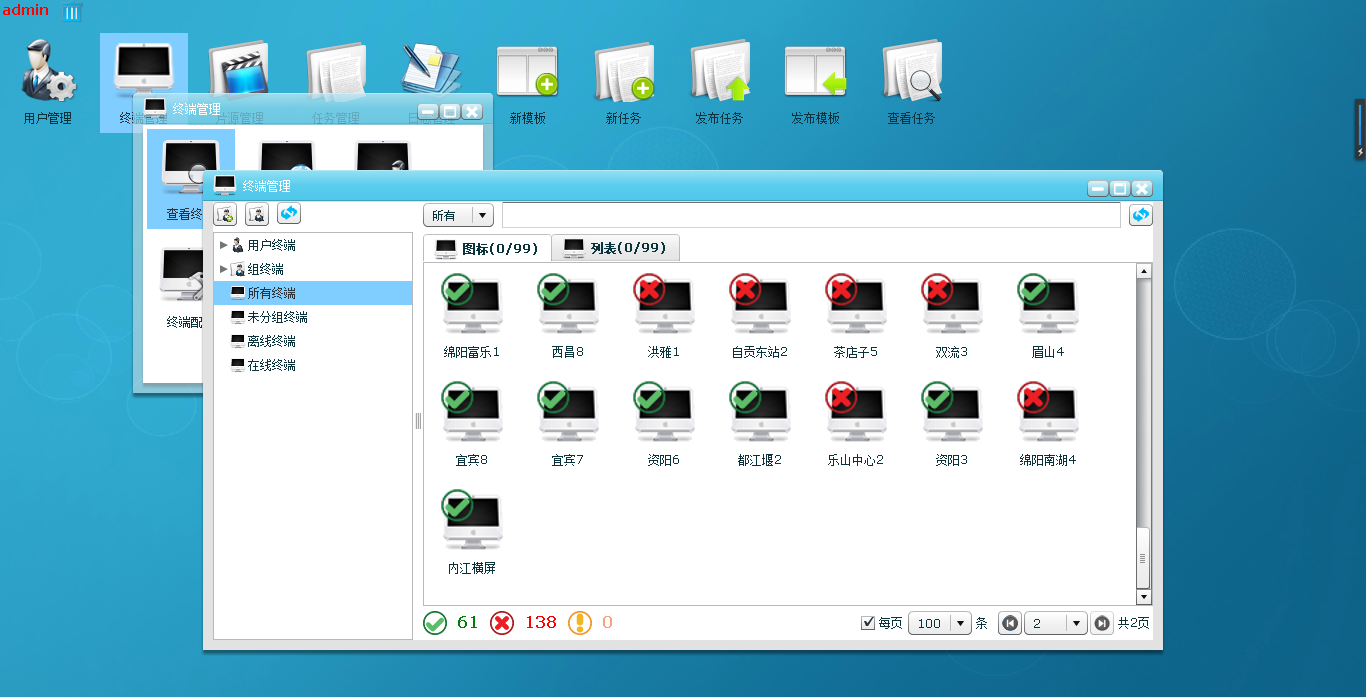Open the 查看任务 desktop icon

tap(911, 84)
